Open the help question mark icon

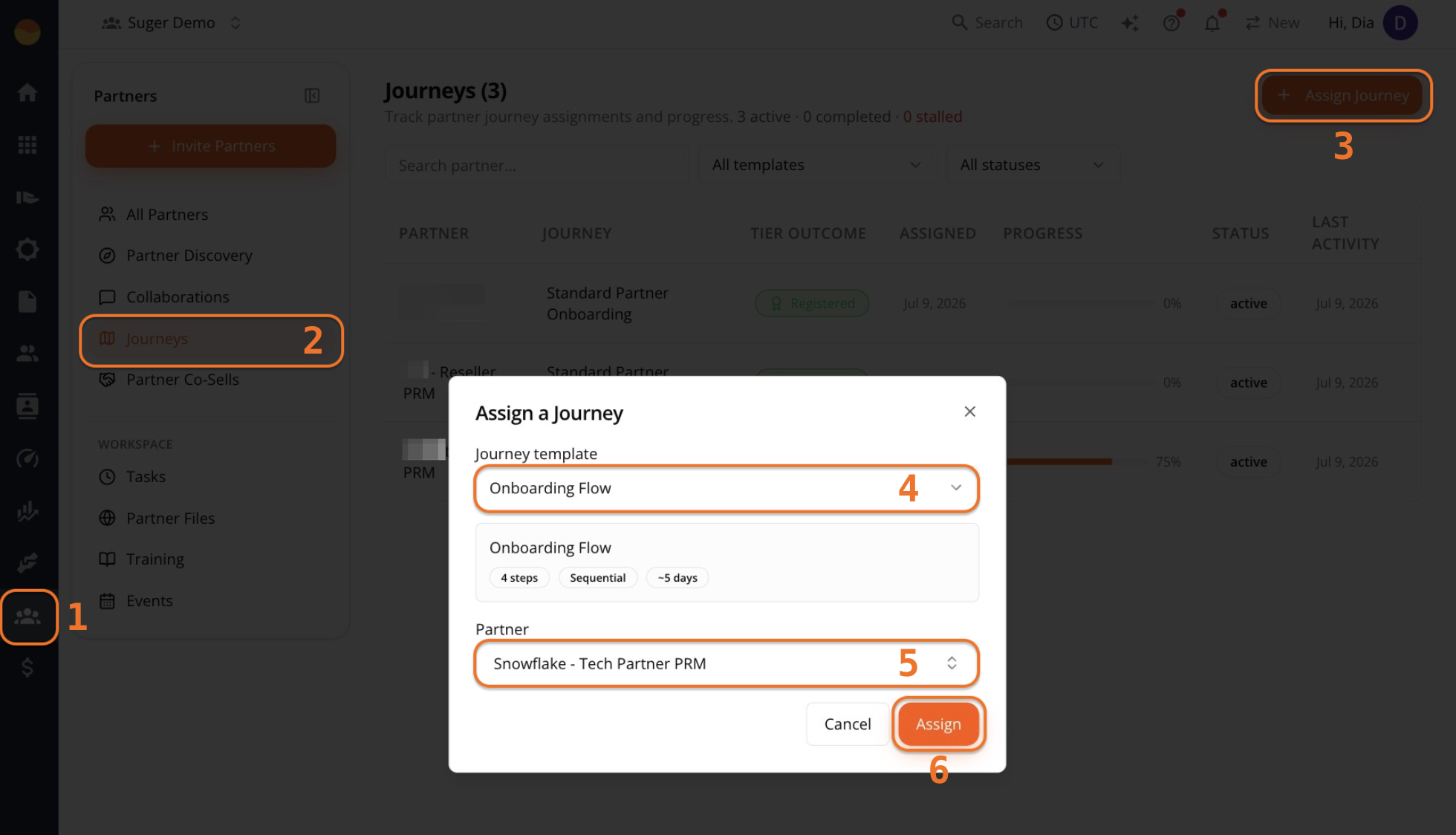[x=1171, y=23]
